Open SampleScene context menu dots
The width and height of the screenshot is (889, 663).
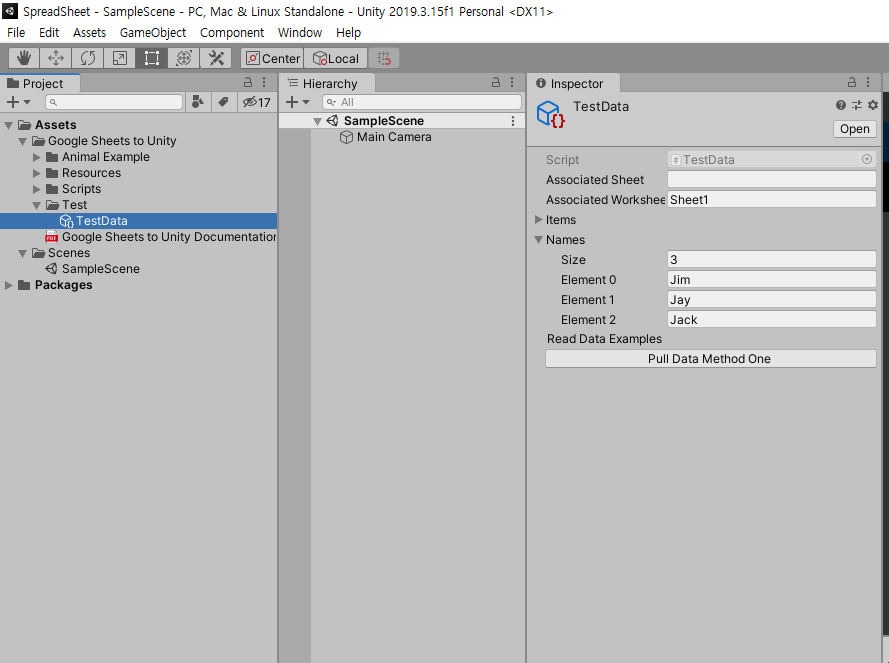[513, 121]
